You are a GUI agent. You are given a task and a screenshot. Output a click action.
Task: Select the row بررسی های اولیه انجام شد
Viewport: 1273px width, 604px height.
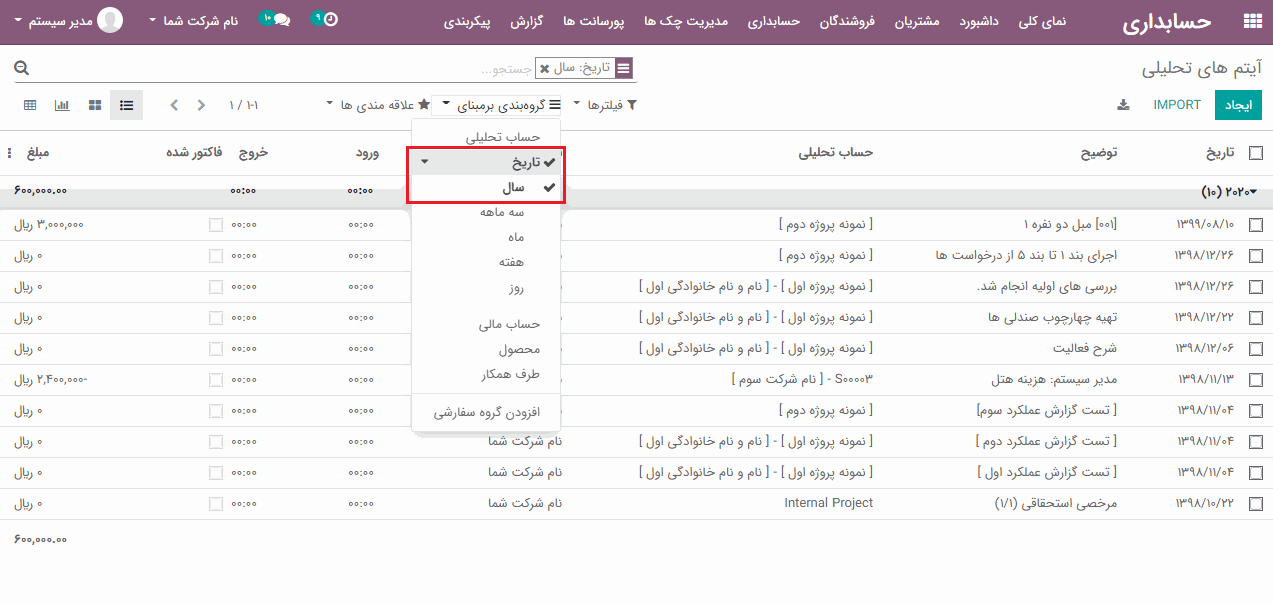pos(1256,287)
